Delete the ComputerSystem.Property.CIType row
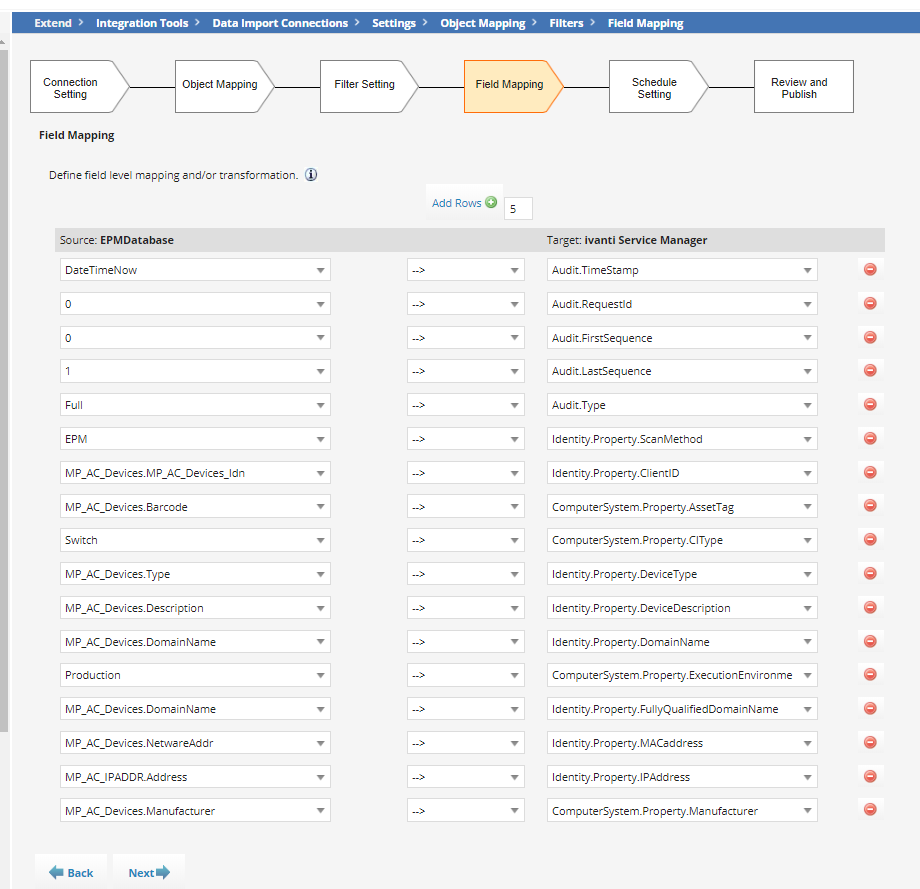The image size is (920, 889). coord(869,540)
